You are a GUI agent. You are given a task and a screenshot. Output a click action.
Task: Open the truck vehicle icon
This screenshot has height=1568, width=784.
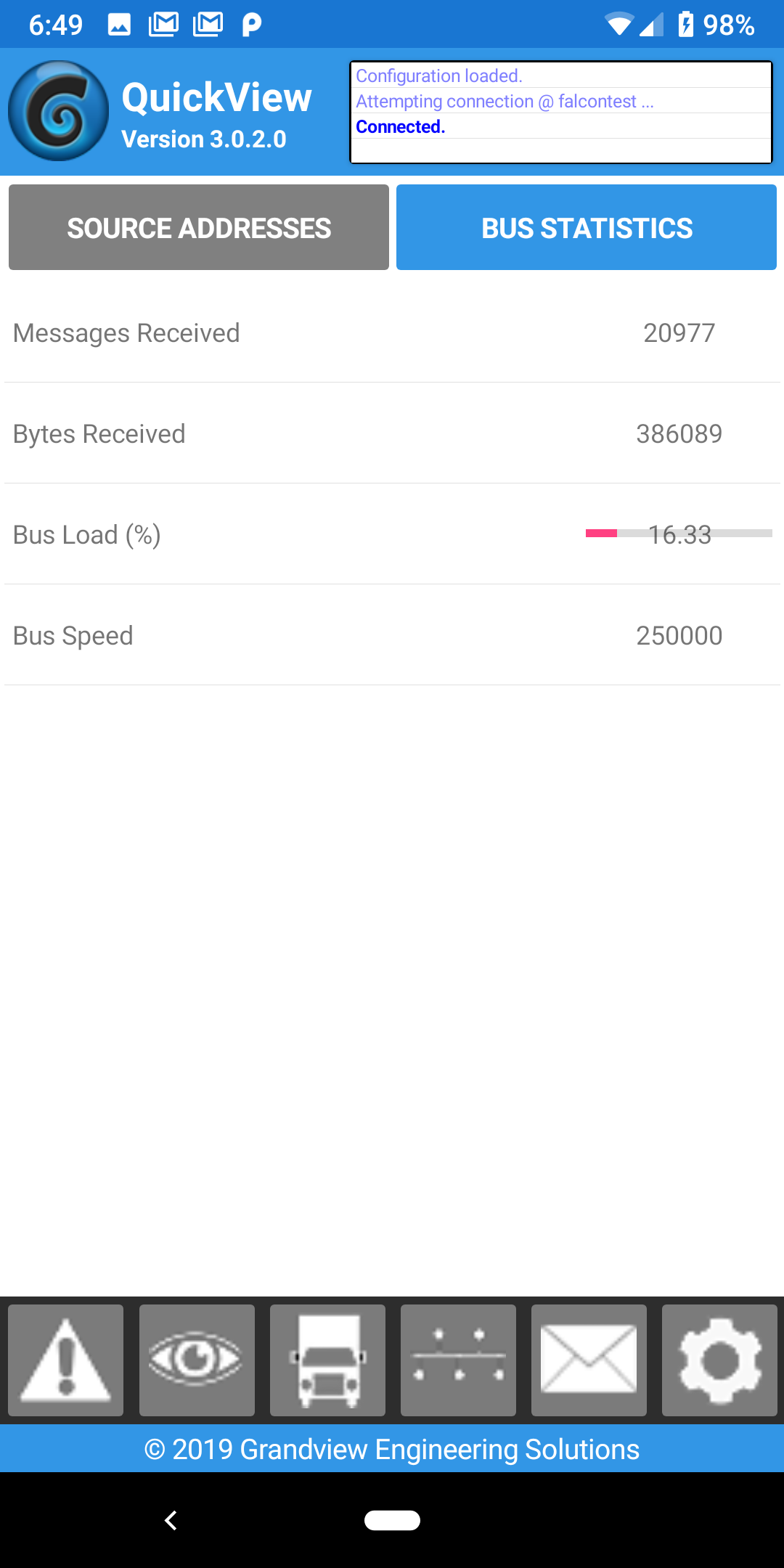327,1360
